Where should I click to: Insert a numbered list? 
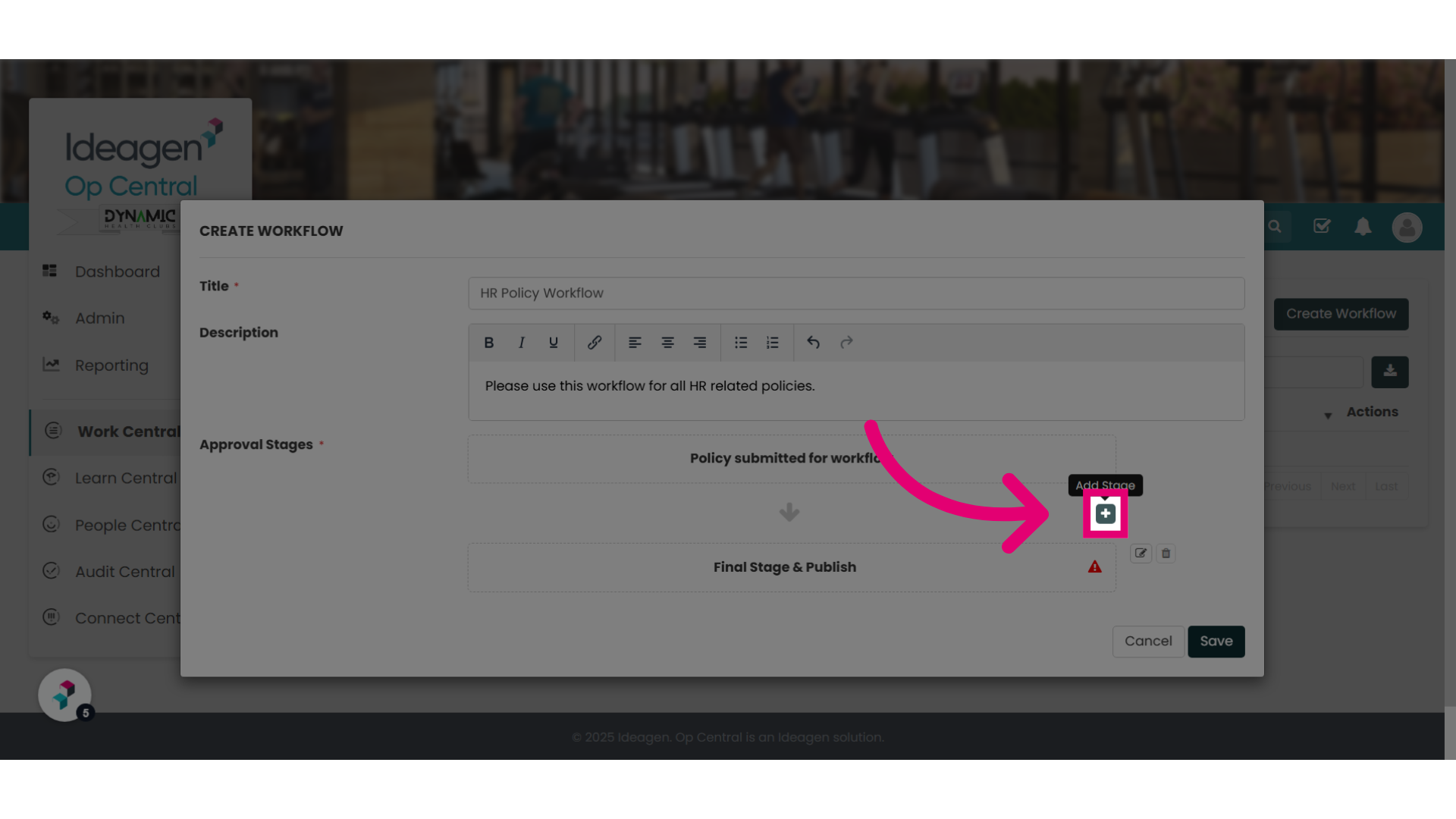(x=773, y=343)
